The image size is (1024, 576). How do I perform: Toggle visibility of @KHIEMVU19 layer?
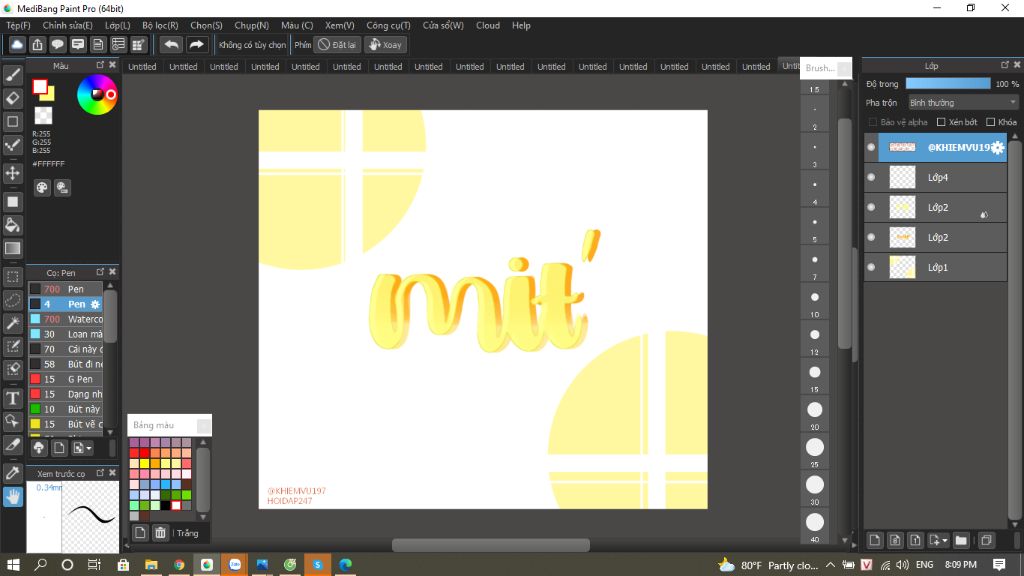(871, 148)
